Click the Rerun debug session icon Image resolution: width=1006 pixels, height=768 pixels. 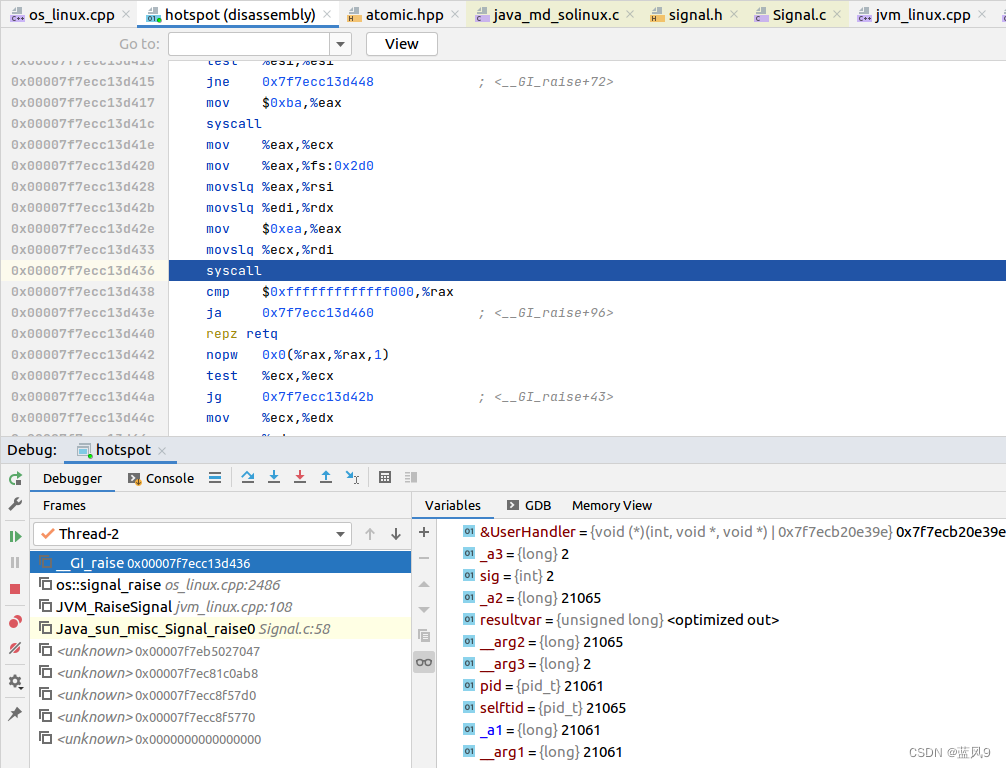[15, 478]
